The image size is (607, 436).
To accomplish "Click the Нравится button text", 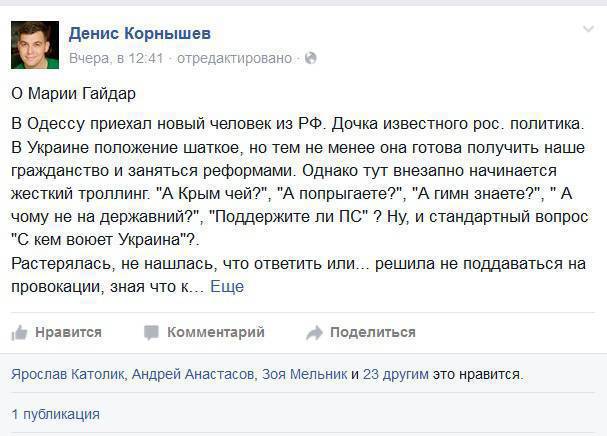I will 69,332.
